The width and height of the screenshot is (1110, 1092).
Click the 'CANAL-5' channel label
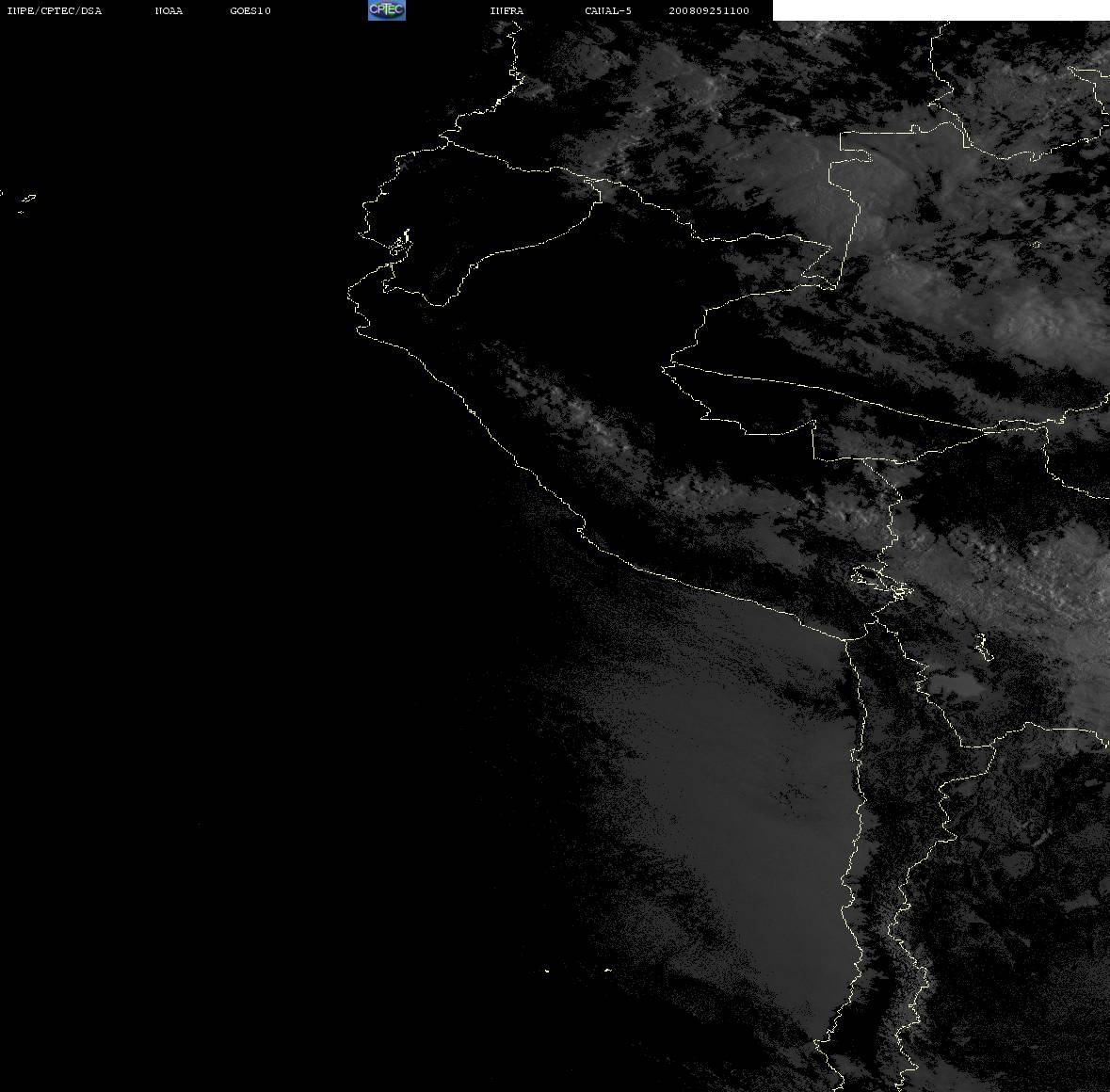608,10
